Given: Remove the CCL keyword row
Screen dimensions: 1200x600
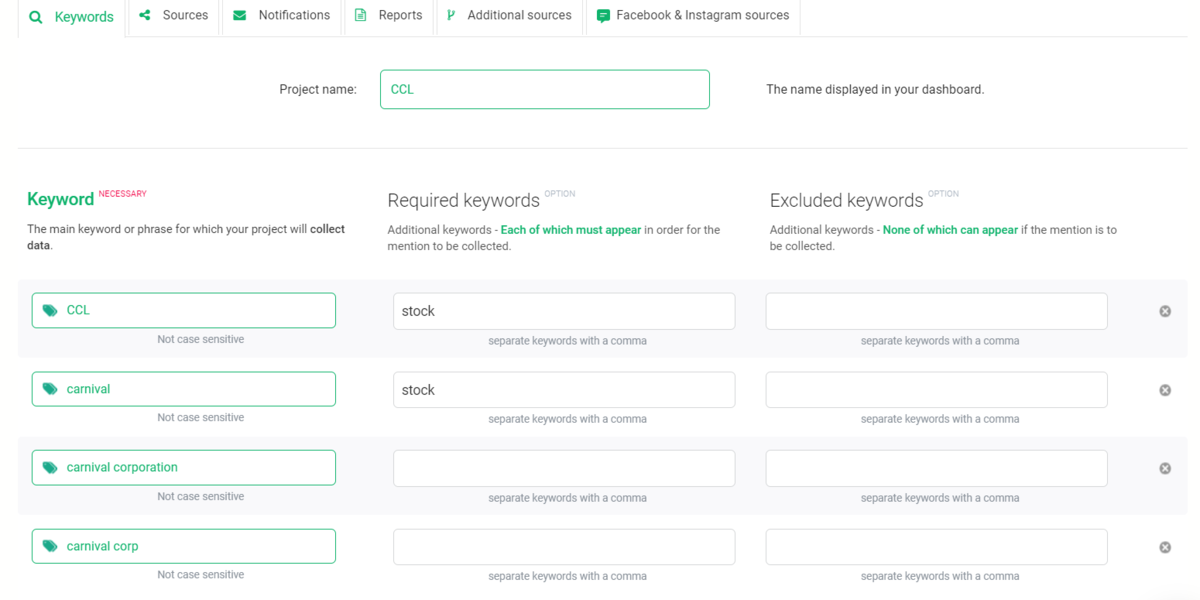Looking at the screenshot, I should tap(1165, 311).
